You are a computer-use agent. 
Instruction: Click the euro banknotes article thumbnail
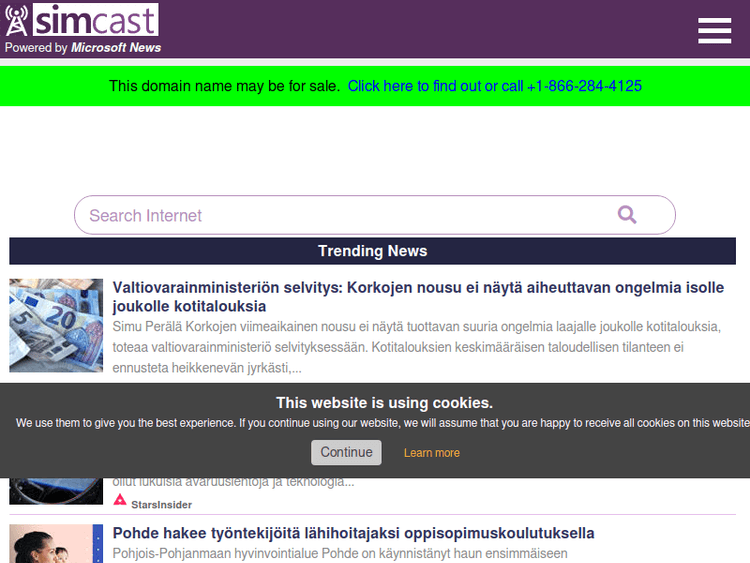click(x=56, y=325)
